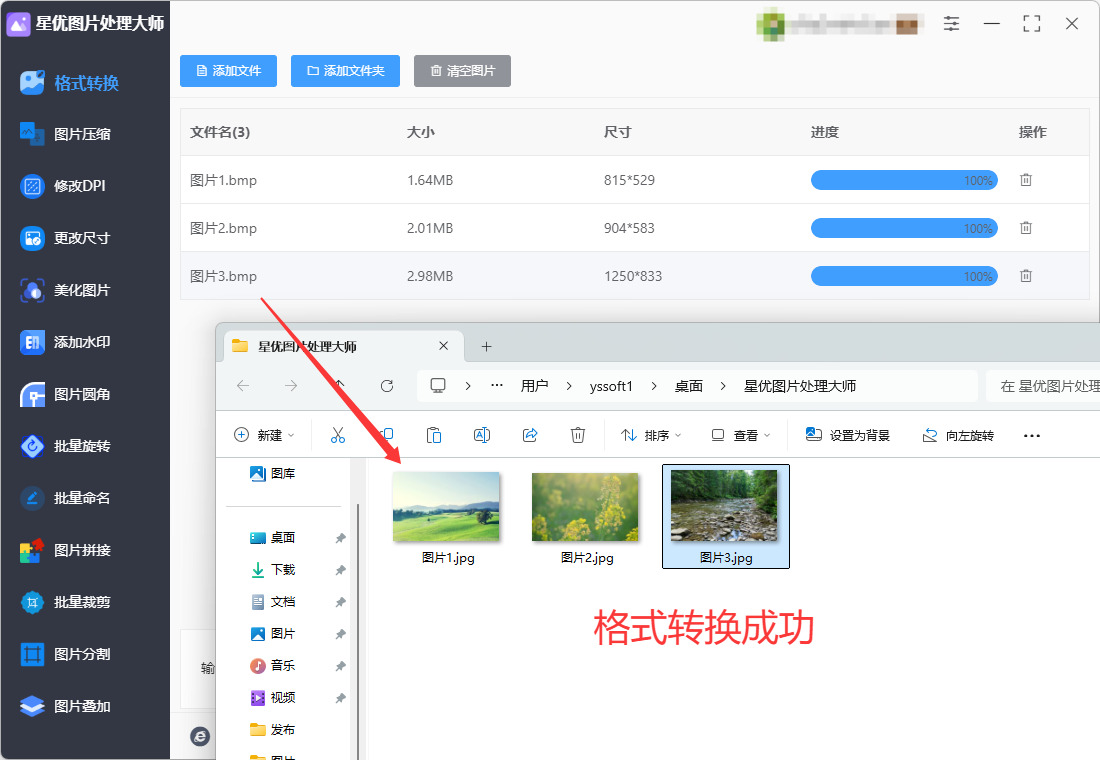Open 图片压缩 image compression in sidebar
The image size is (1100, 760).
coord(65,134)
